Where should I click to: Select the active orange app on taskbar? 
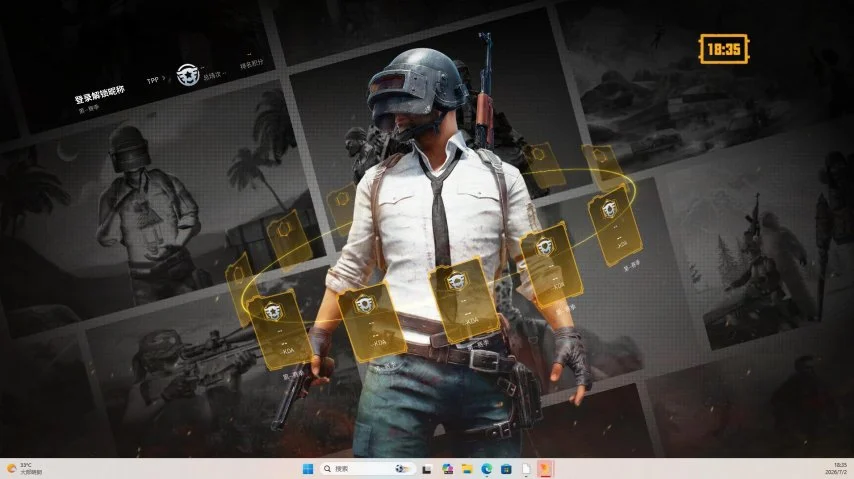coord(545,469)
